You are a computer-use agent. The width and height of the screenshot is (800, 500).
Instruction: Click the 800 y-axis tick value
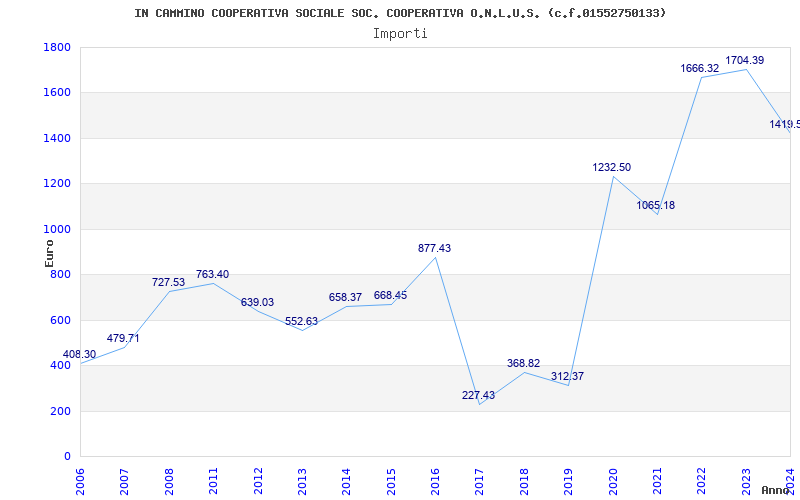click(60, 274)
